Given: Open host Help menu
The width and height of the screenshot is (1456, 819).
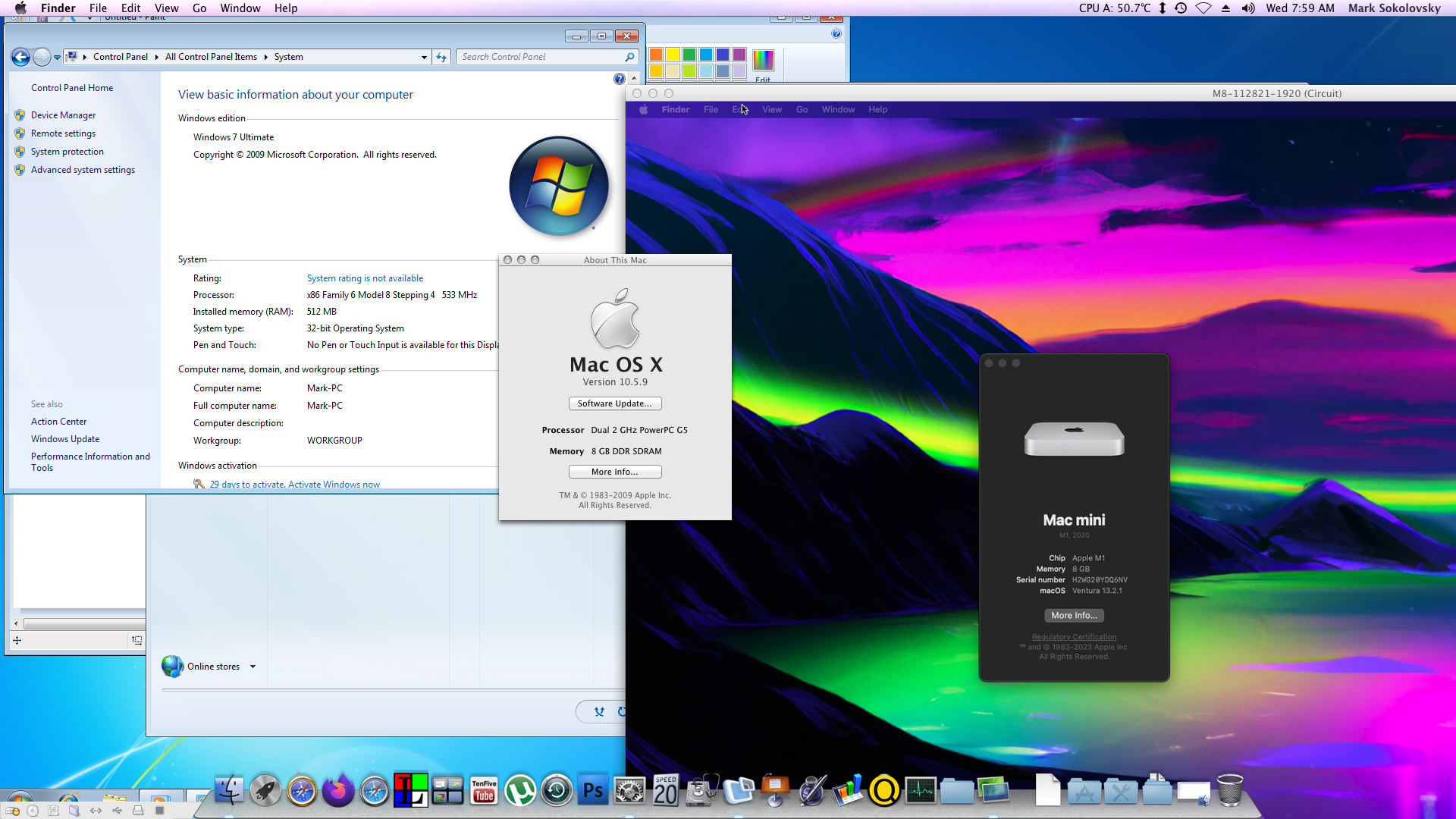Looking at the screenshot, I should click(286, 8).
